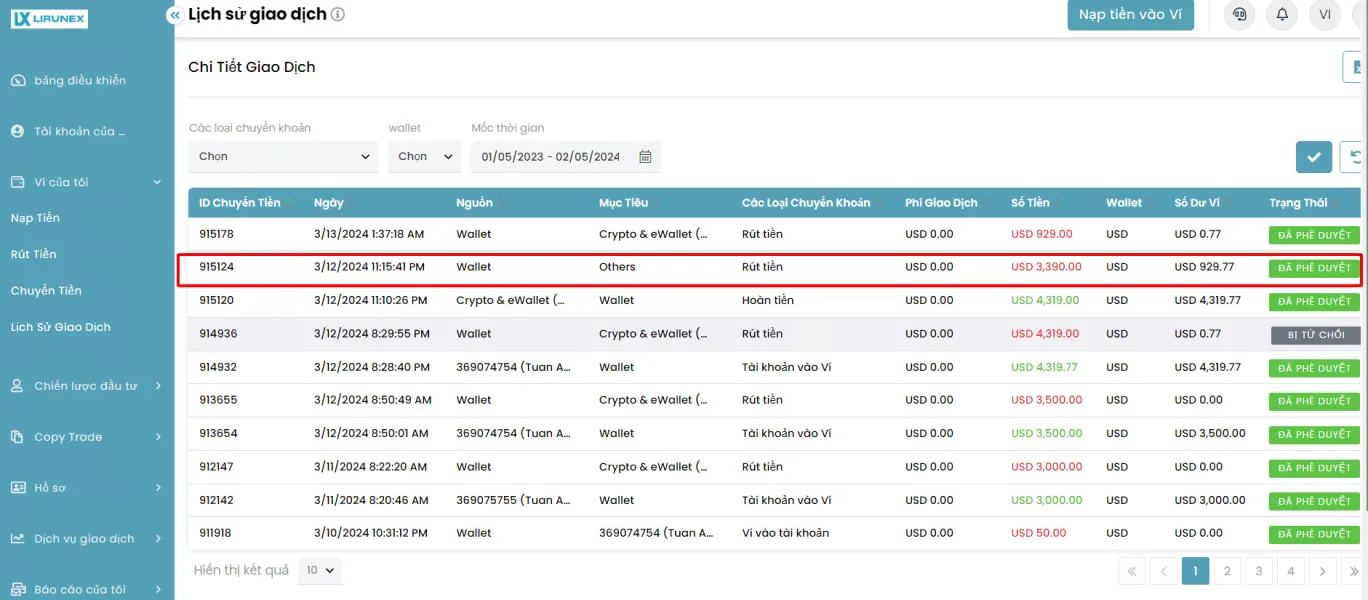Sort table by Ngày column header
Image resolution: width=1368 pixels, height=600 pixels.
coord(329,203)
